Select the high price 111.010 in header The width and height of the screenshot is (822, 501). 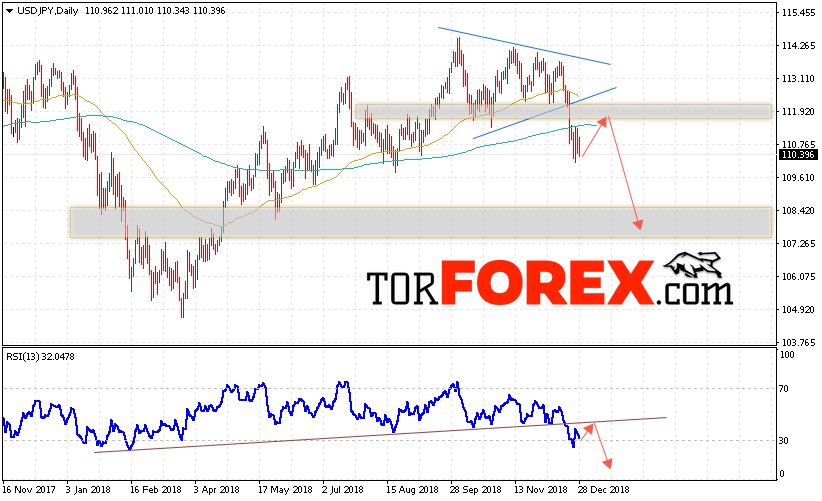(x=137, y=10)
